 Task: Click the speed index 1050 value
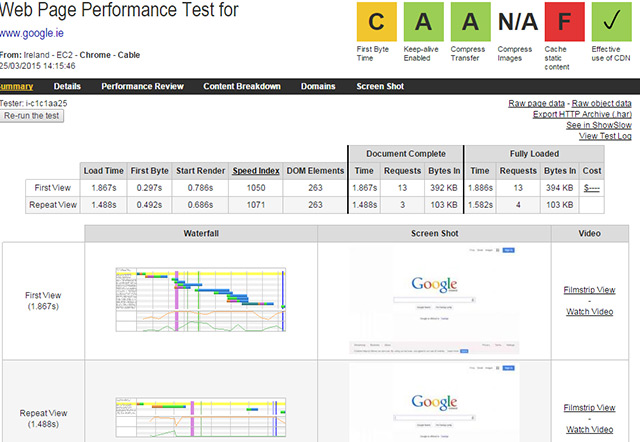point(256,188)
